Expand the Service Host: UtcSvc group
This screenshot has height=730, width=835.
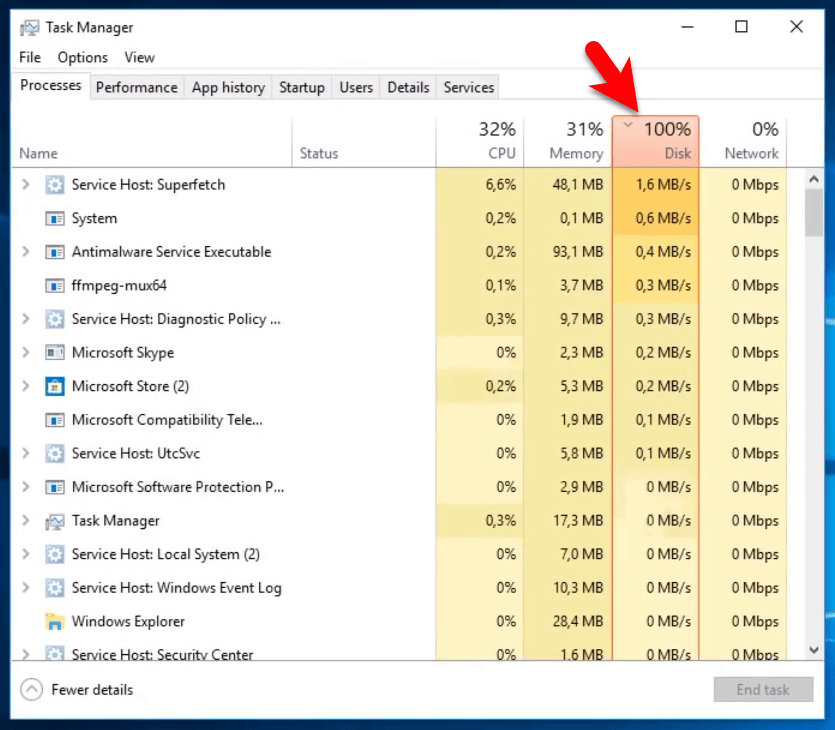(25, 453)
